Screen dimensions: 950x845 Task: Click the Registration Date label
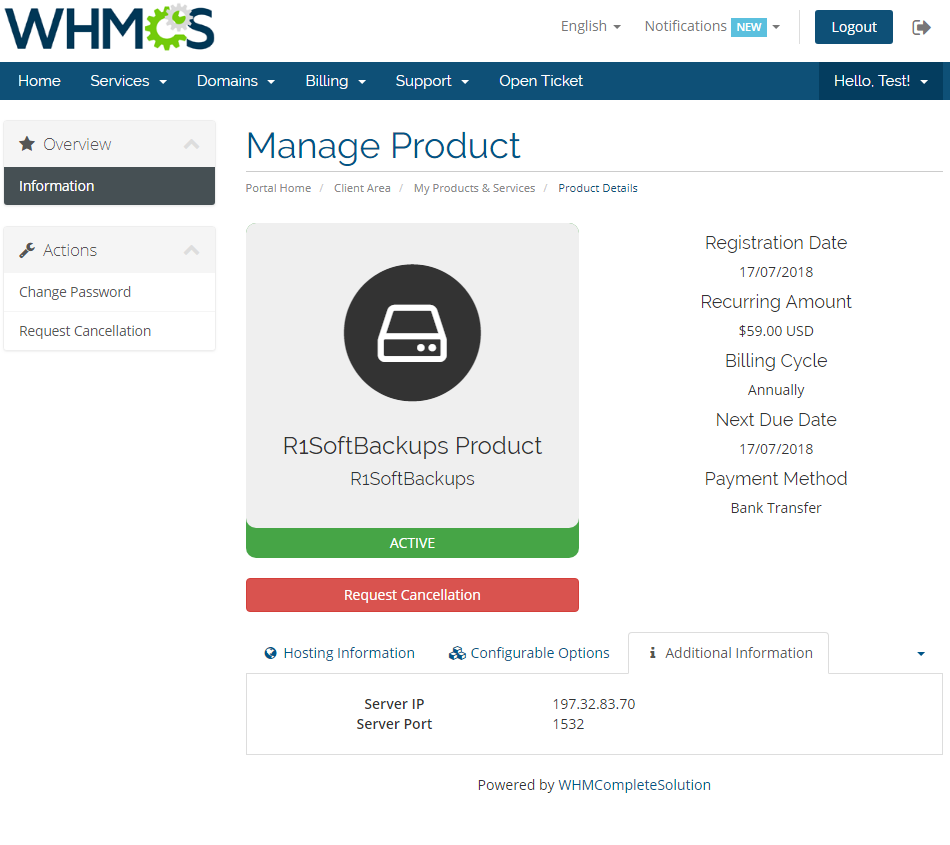click(x=776, y=243)
